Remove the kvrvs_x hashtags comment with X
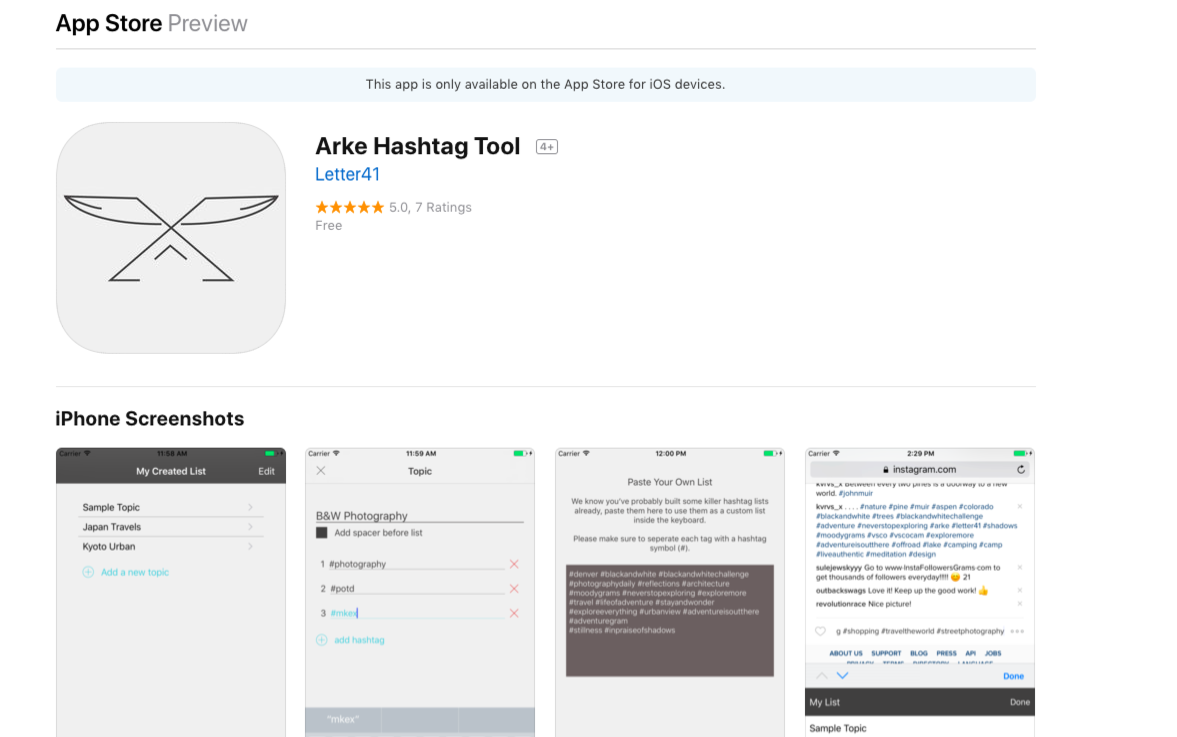Image resolution: width=1177 pixels, height=737 pixels. [1019, 507]
